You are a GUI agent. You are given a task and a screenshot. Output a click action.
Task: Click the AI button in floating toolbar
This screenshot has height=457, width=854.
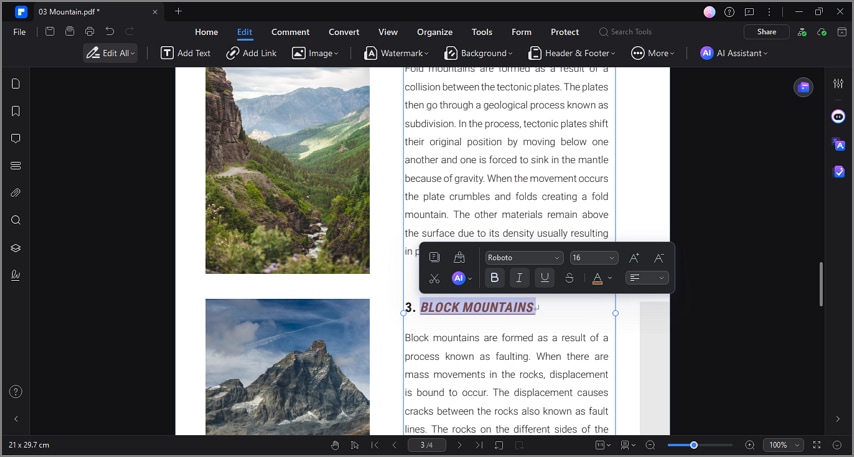pyautogui.click(x=459, y=278)
